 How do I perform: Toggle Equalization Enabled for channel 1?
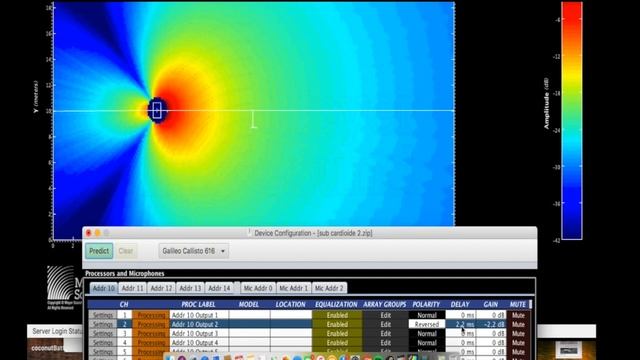[337, 315]
